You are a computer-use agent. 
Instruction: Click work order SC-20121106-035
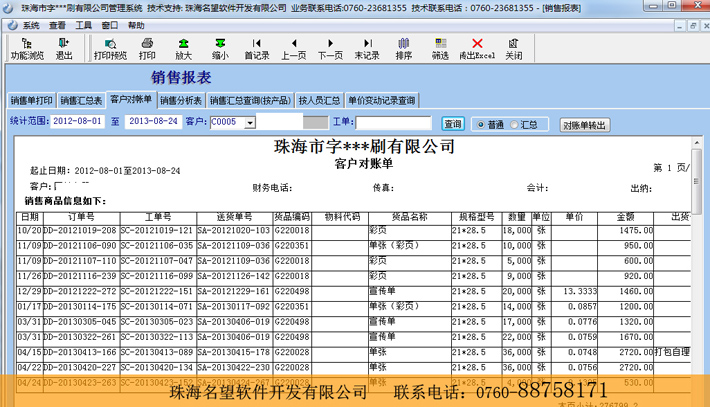pos(157,246)
